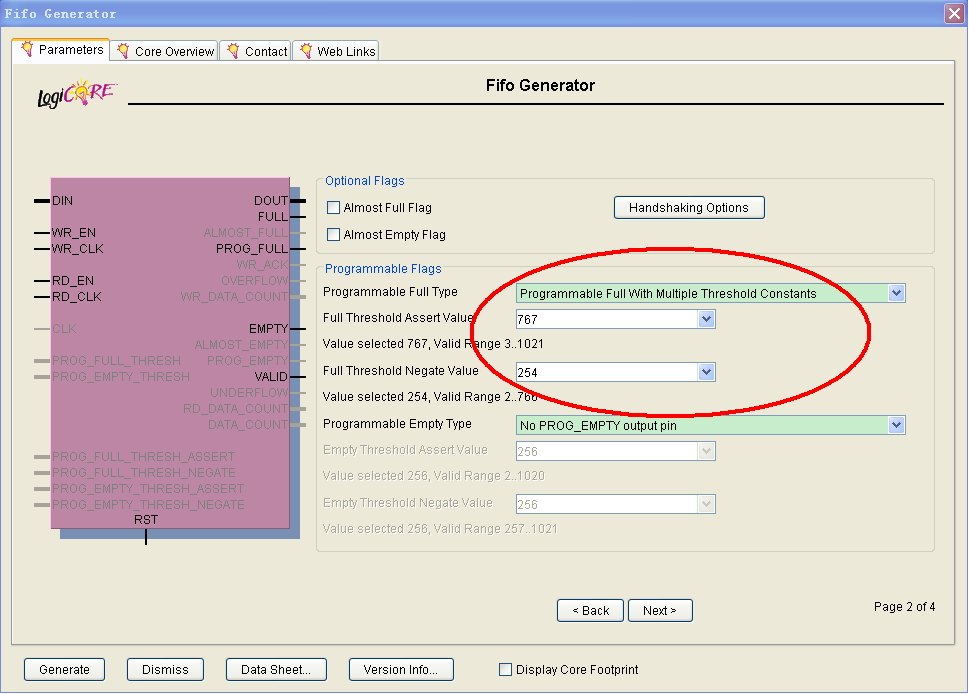Viewport: 969px width, 694px height.
Task: Click the PROG_EMPTY_THRESH_NEGATE port label
Action: [148, 505]
